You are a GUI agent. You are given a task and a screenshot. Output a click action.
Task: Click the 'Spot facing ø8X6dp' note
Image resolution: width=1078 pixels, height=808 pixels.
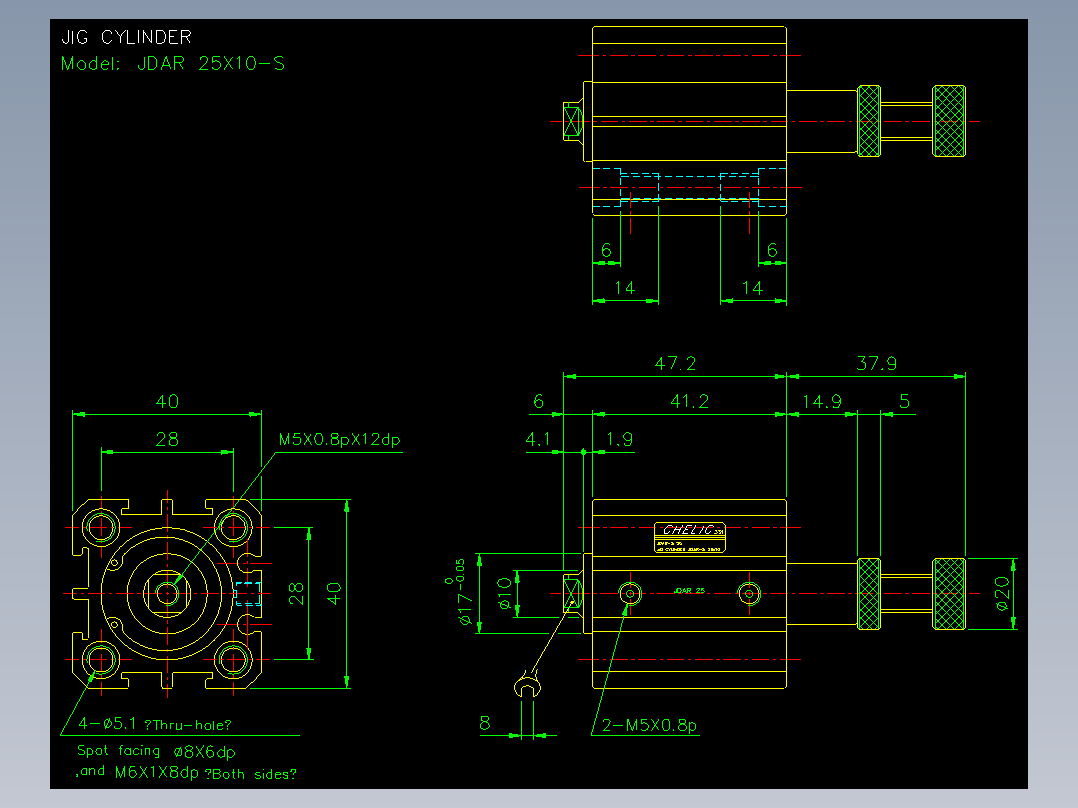[156, 751]
